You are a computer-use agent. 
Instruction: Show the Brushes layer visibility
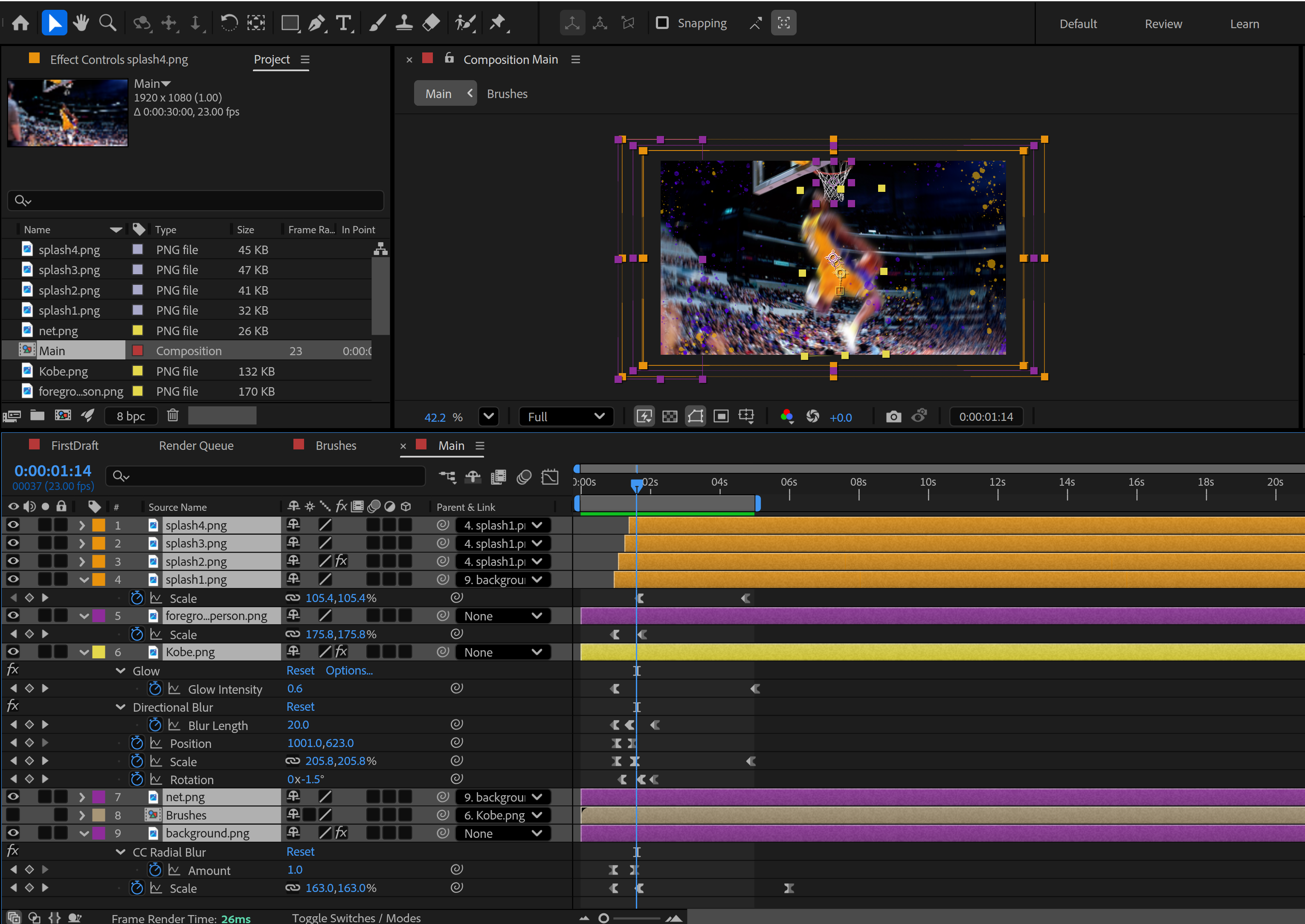click(13, 815)
